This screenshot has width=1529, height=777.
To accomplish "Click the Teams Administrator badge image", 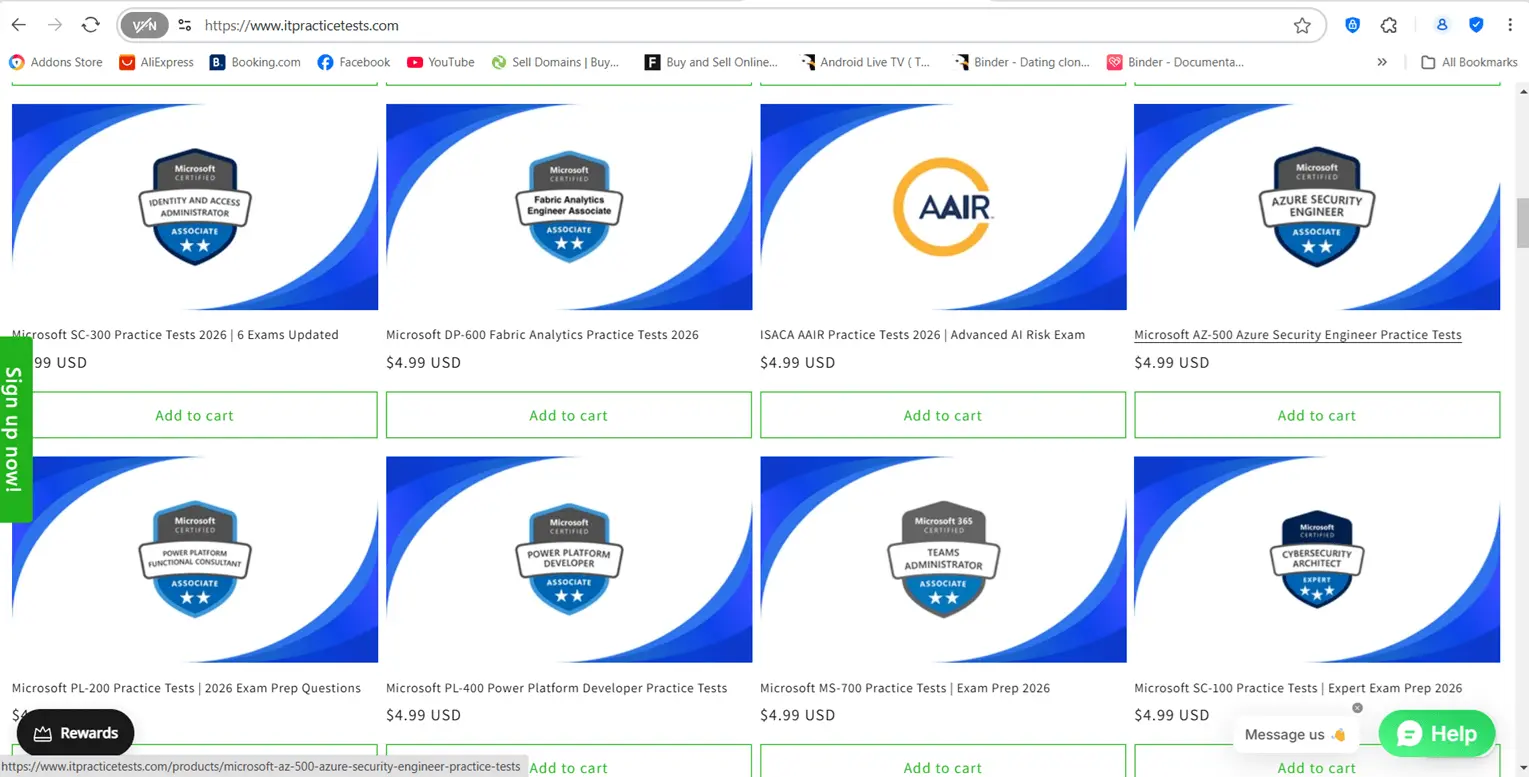I will pyautogui.click(x=943, y=560).
